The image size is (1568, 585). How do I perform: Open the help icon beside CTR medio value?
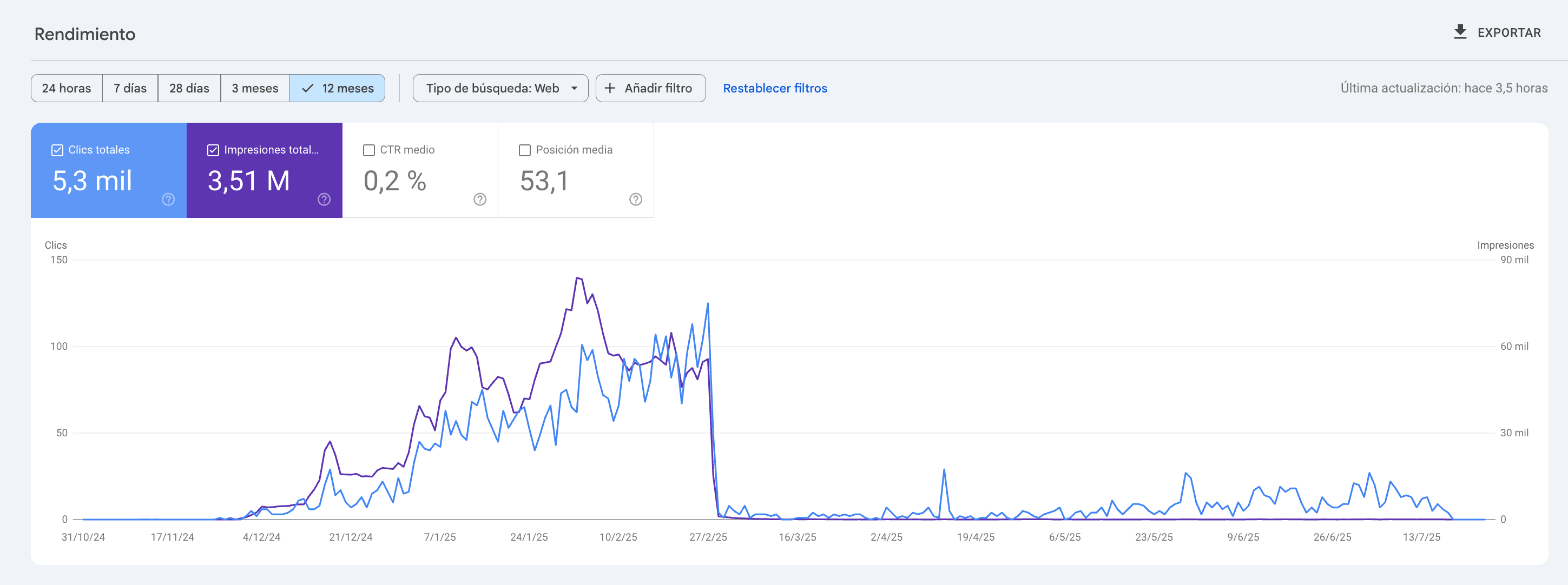(479, 199)
